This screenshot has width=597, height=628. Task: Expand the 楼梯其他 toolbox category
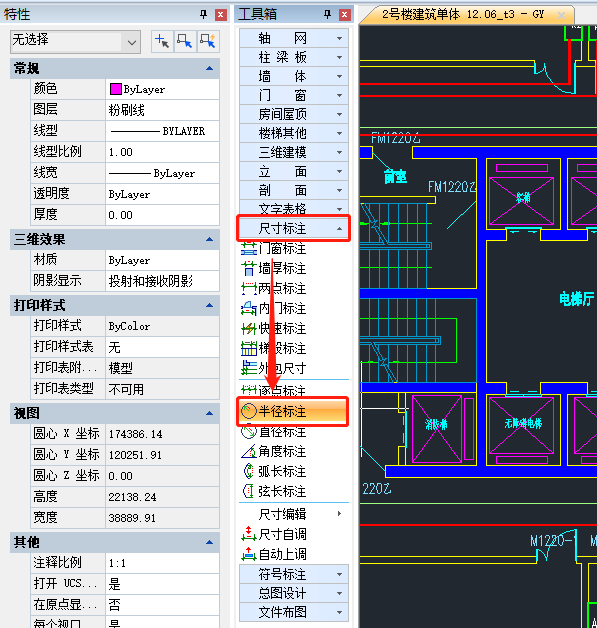[x=294, y=133]
